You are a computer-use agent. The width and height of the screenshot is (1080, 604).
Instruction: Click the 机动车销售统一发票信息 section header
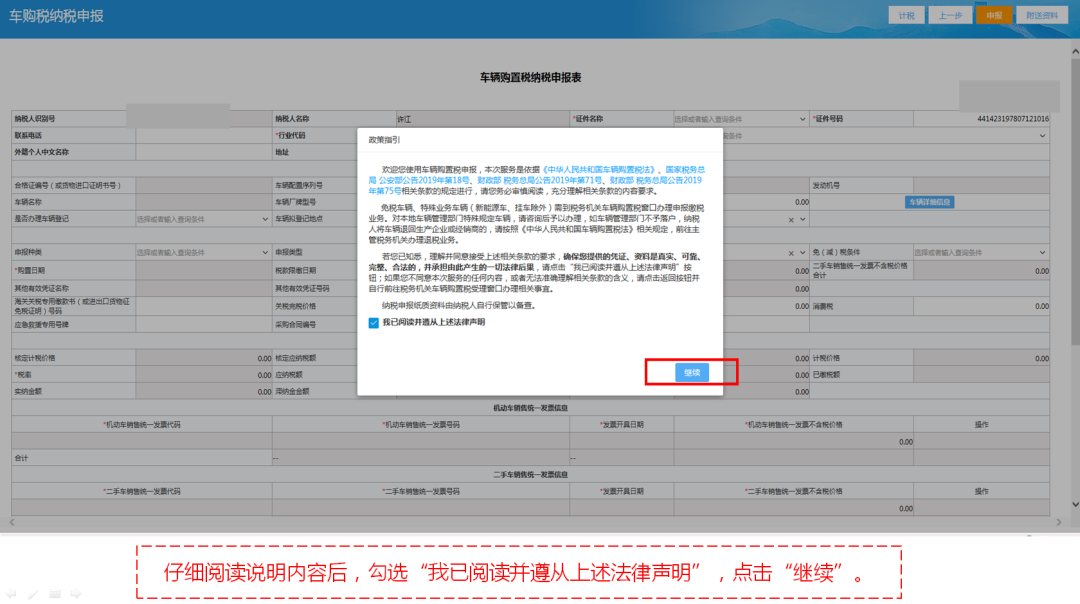click(530, 408)
